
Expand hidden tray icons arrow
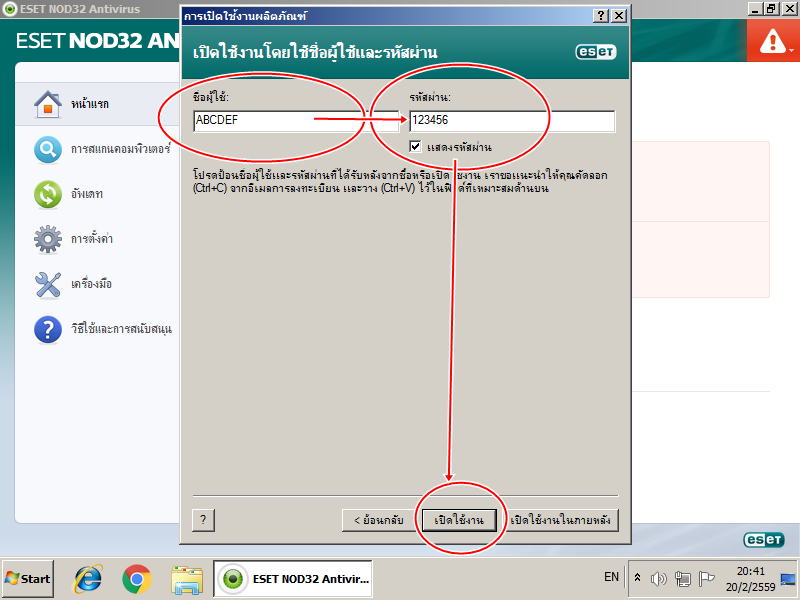[637, 578]
